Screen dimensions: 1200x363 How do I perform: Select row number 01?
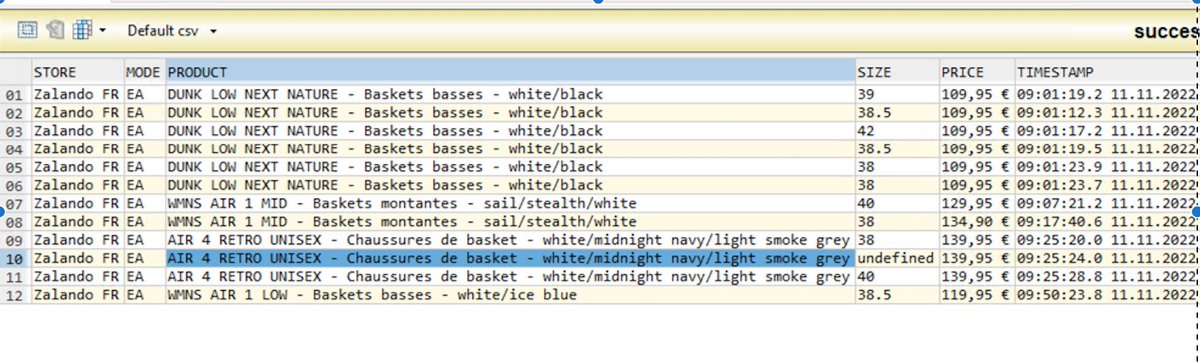pos(15,94)
